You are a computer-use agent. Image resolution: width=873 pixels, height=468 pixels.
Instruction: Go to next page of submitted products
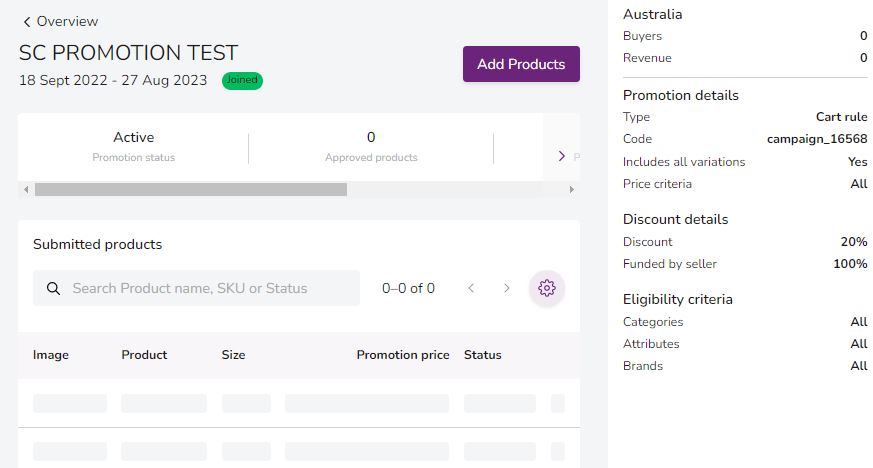click(x=507, y=288)
